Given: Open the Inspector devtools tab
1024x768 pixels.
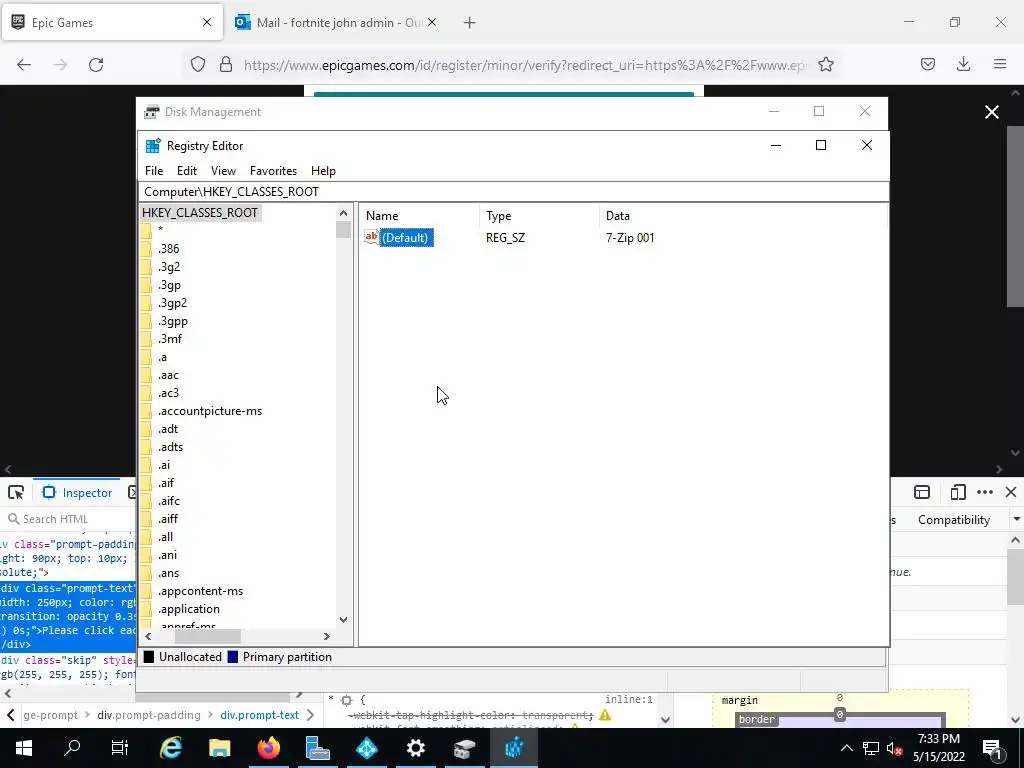Looking at the screenshot, I should [77, 492].
